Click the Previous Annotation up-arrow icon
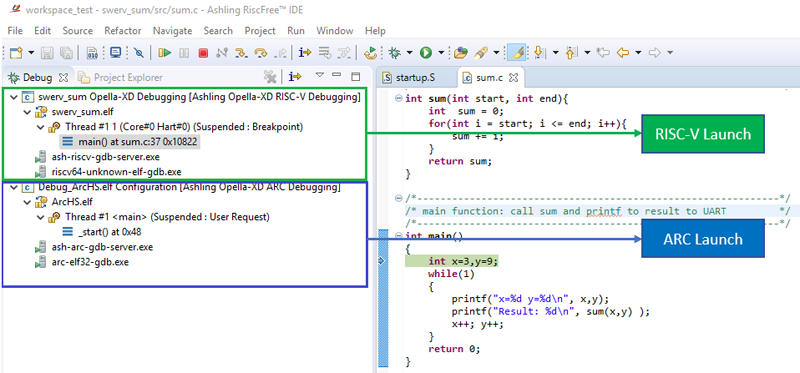Image resolution: width=800 pixels, height=373 pixels. coord(571,53)
